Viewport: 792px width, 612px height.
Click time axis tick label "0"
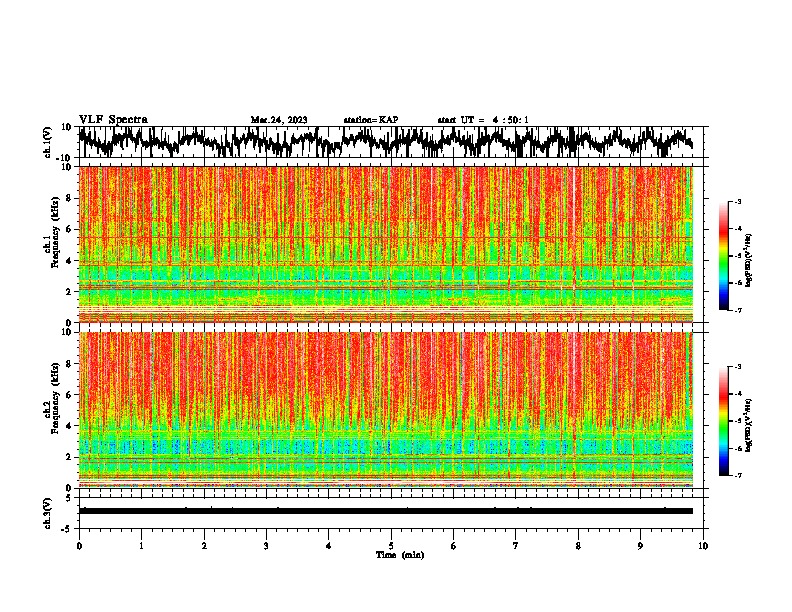pos(79,546)
